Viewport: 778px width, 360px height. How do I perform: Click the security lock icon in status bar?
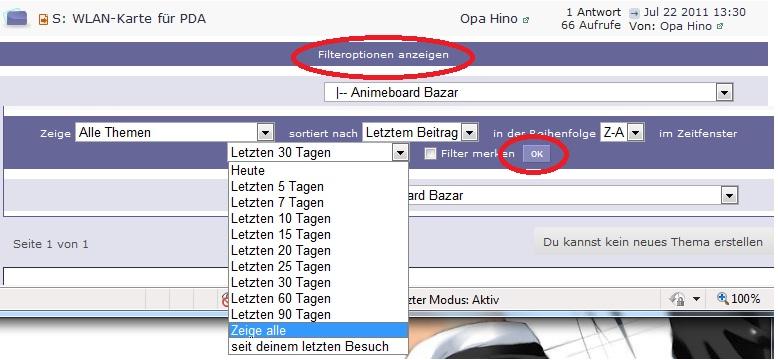pos(677,299)
